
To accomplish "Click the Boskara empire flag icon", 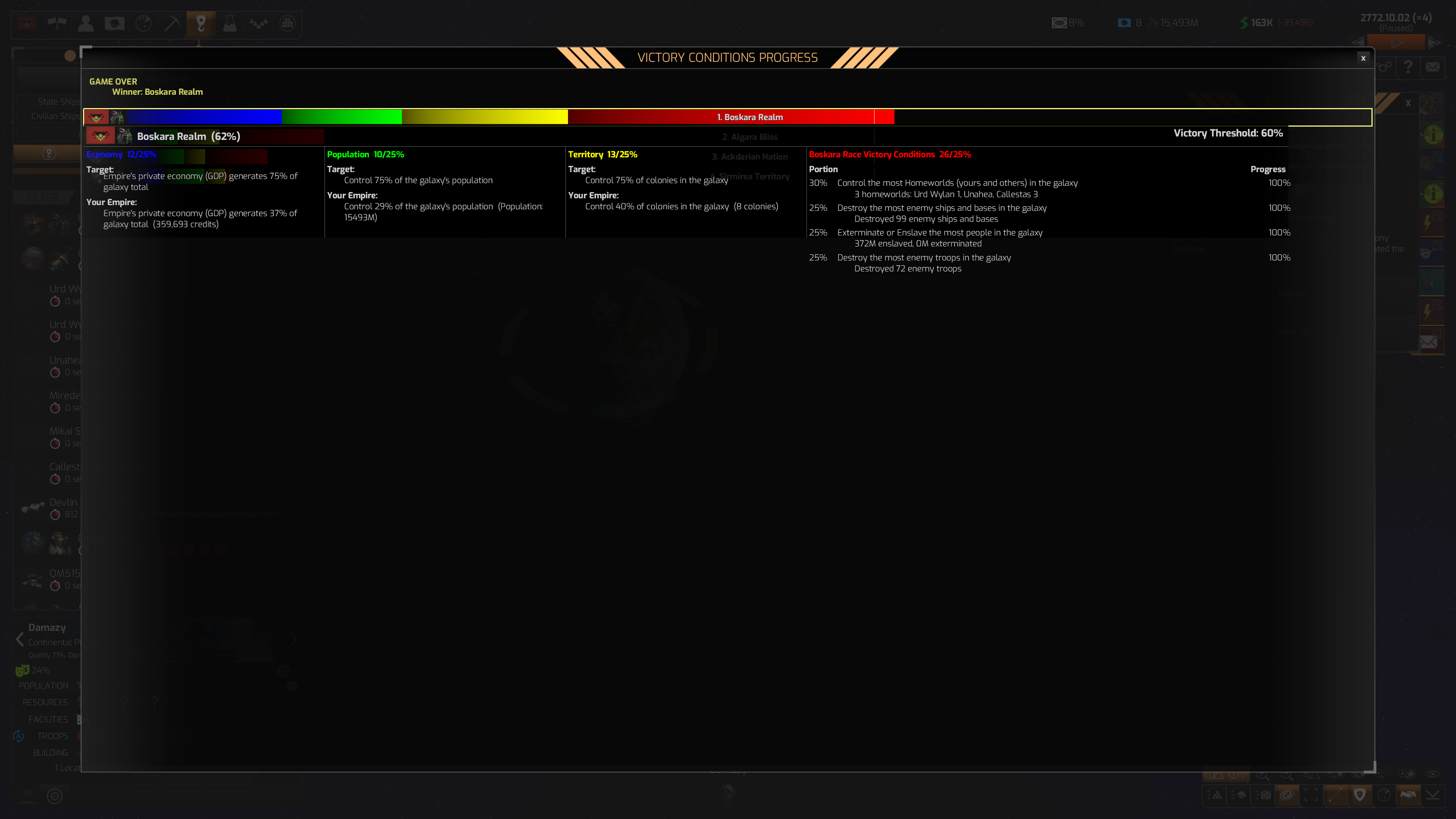I will click(x=27, y=23).
